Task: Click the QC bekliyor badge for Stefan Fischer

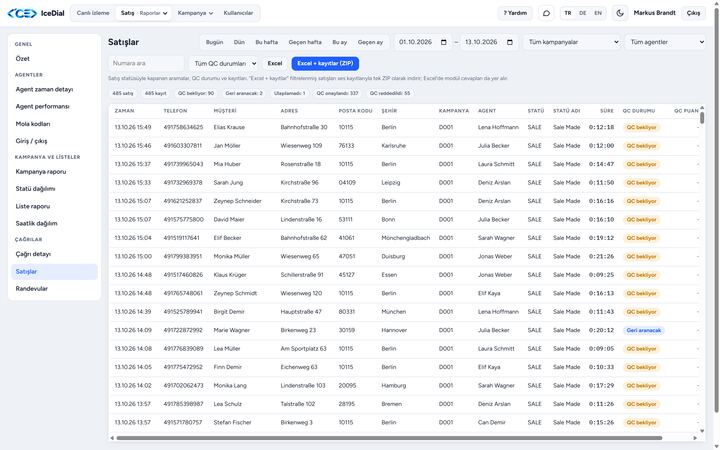Action: (641, 423)
